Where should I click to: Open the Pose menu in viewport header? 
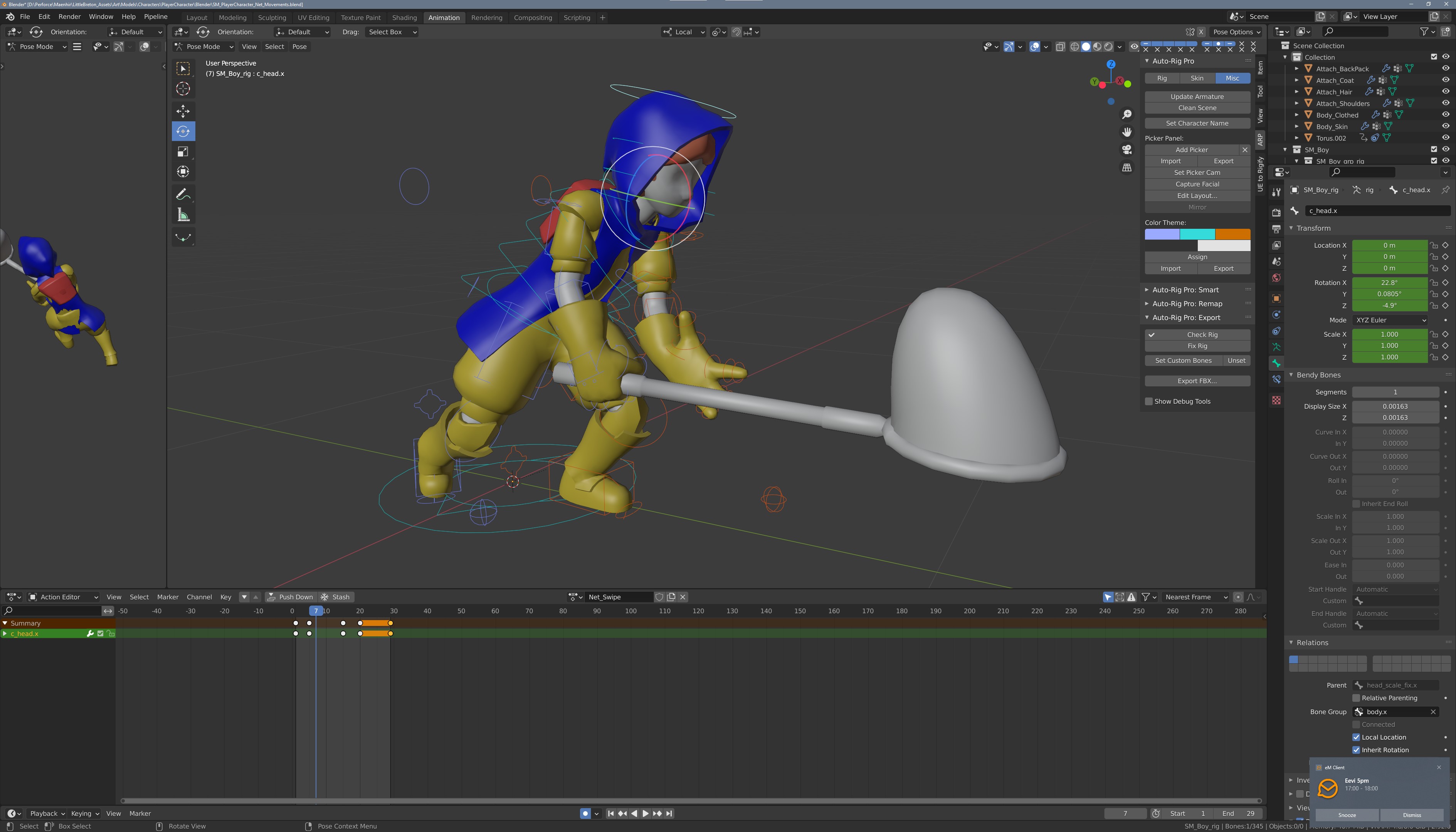pos(299,46)
